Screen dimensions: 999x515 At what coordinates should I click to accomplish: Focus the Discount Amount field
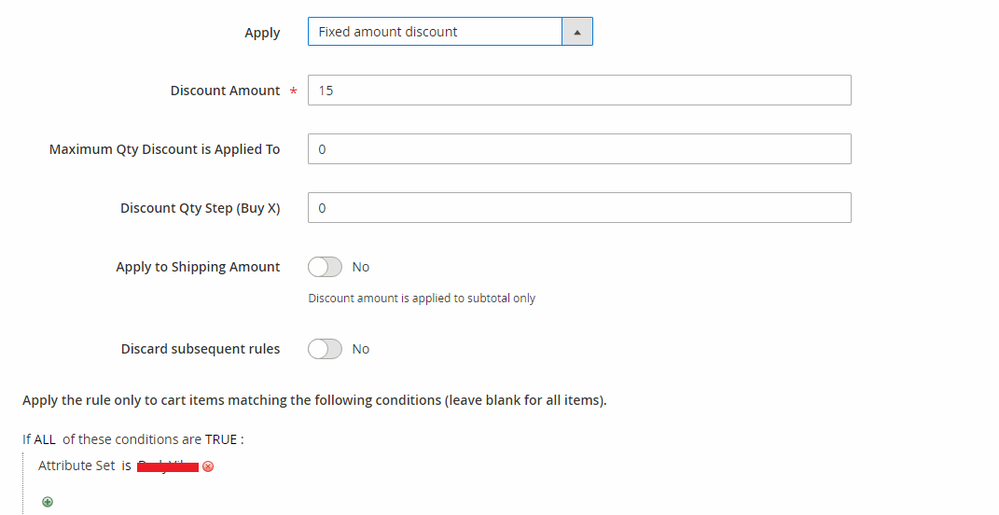click(x=579, y=90)
